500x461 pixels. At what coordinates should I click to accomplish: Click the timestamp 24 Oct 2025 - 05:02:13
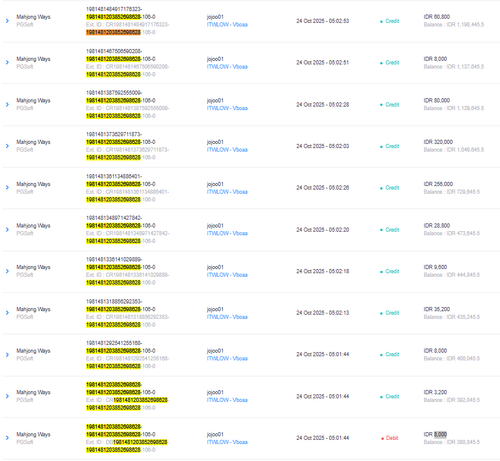click(323, 313)
